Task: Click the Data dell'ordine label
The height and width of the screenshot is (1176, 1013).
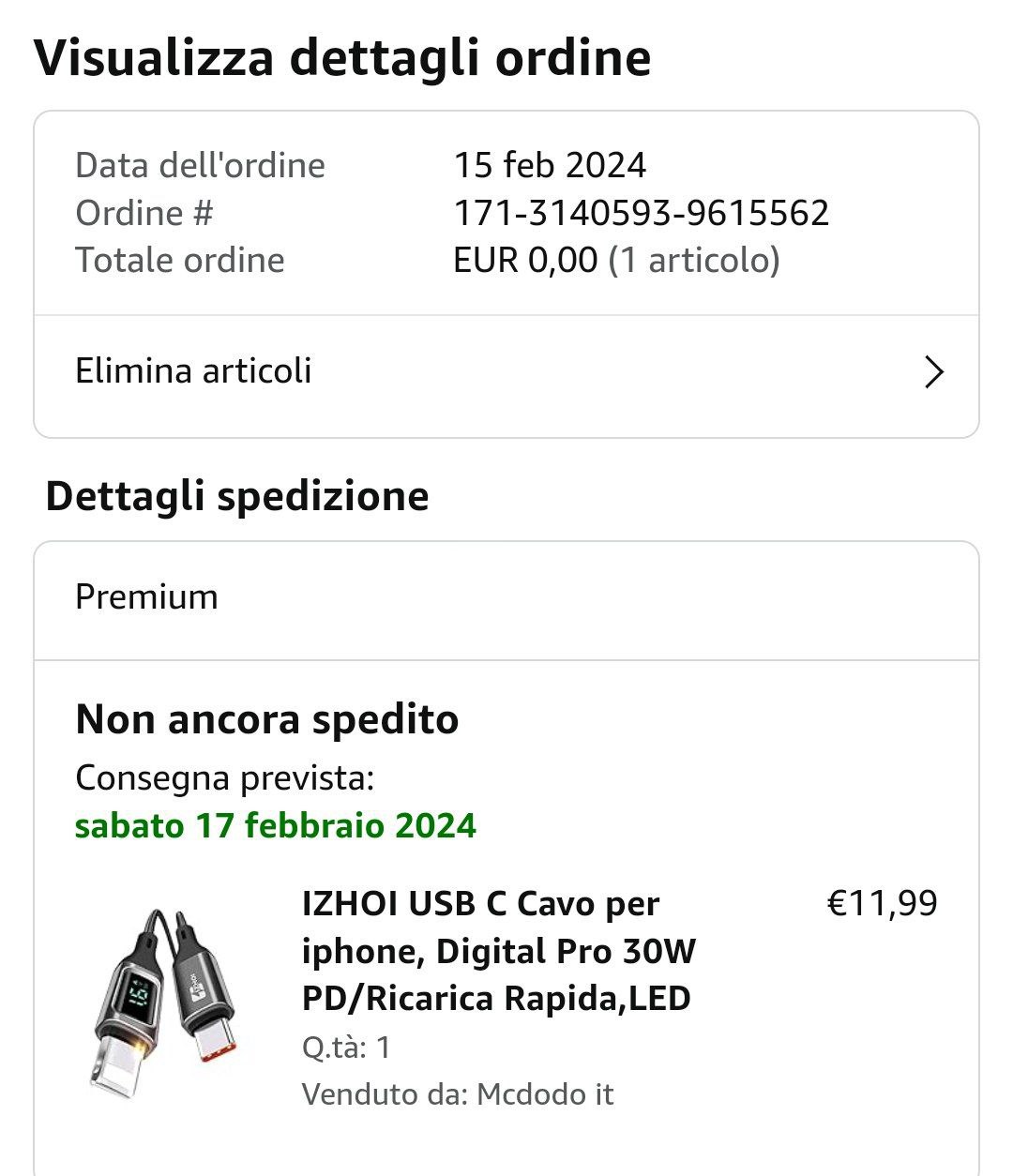Action: coord(200,165)
